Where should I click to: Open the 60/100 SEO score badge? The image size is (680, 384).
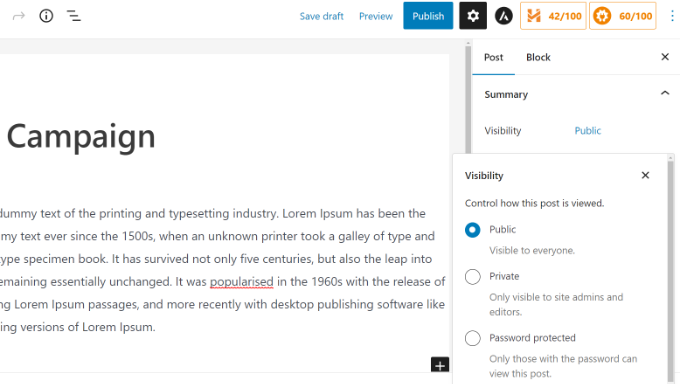622,16
